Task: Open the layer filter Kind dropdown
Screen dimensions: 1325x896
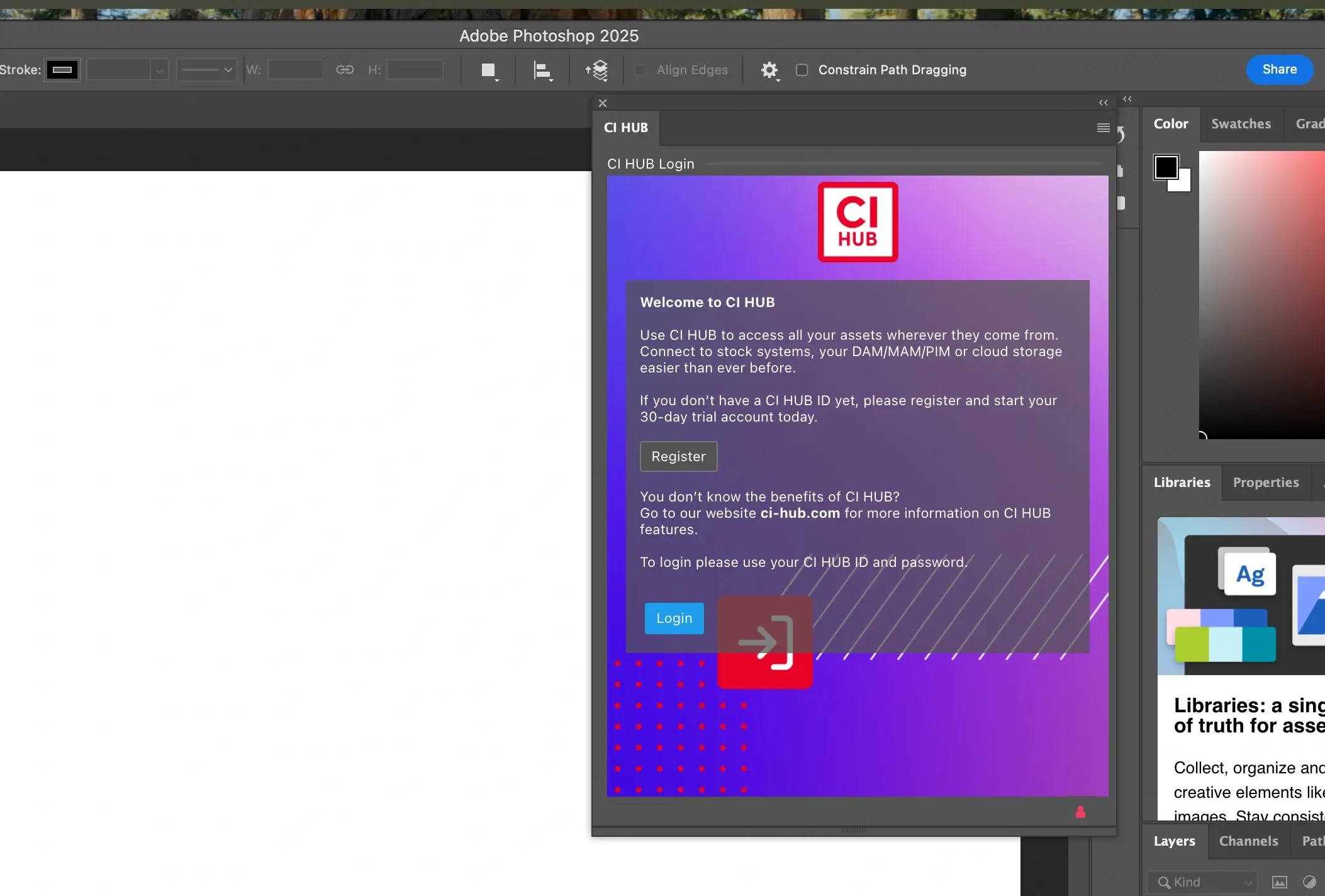Action: (x=1202, y=882)
